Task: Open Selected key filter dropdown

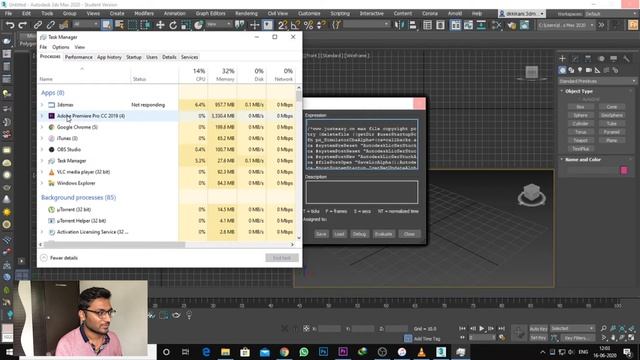Action: point(572,329)
